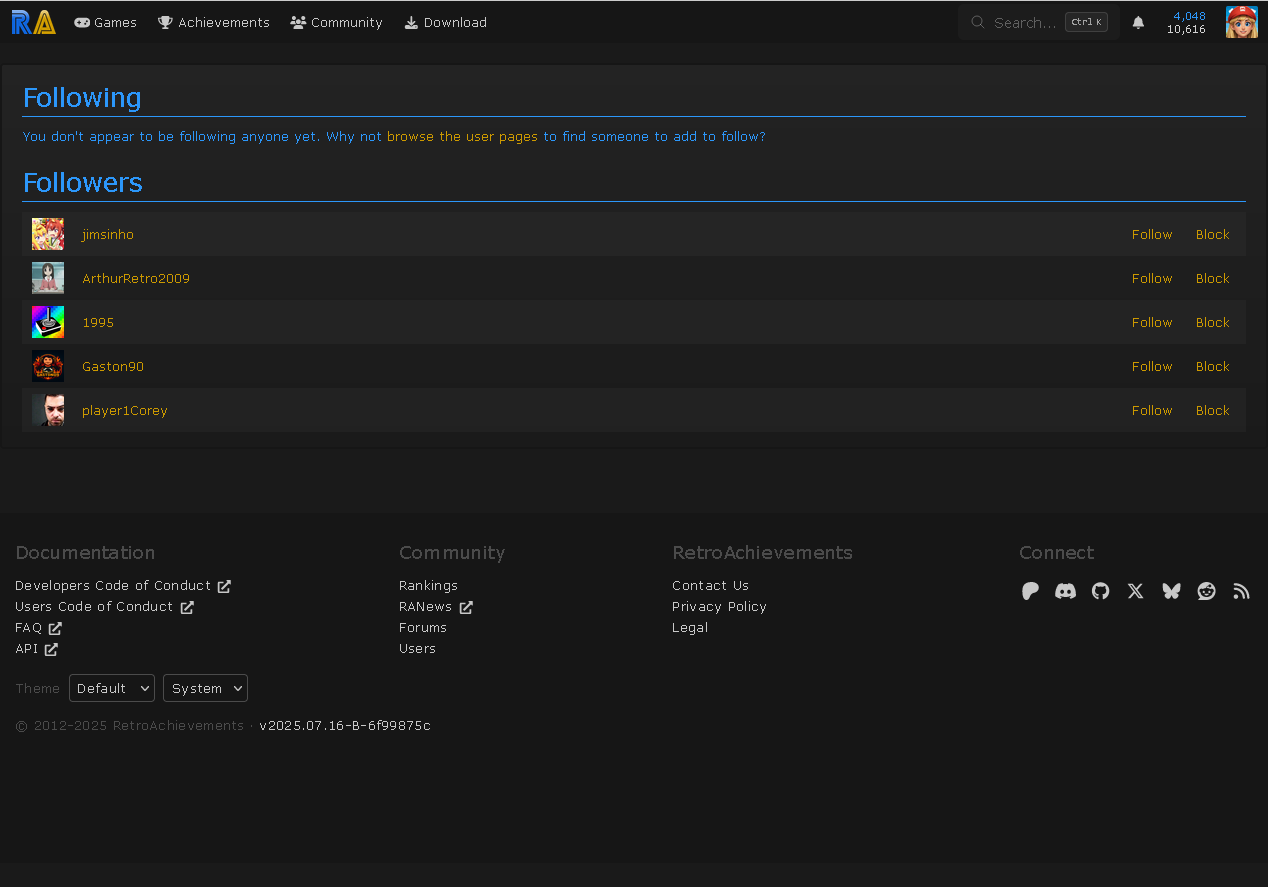Open the Rankings footer link

pyautogui.click(x=428, y=586)
